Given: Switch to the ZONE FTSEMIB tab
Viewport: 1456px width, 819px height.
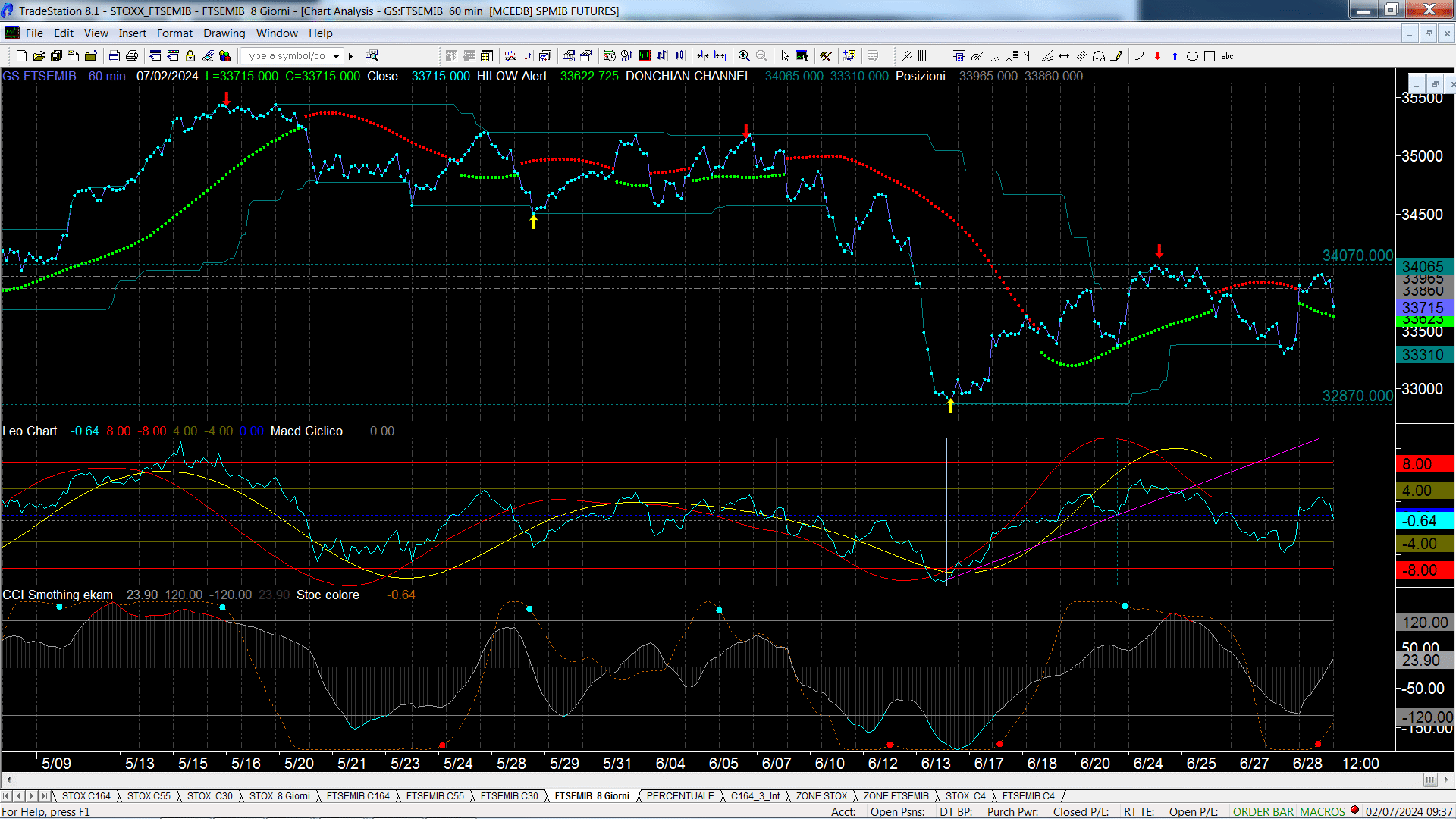Looking at the screenshot, I should 896,796.
